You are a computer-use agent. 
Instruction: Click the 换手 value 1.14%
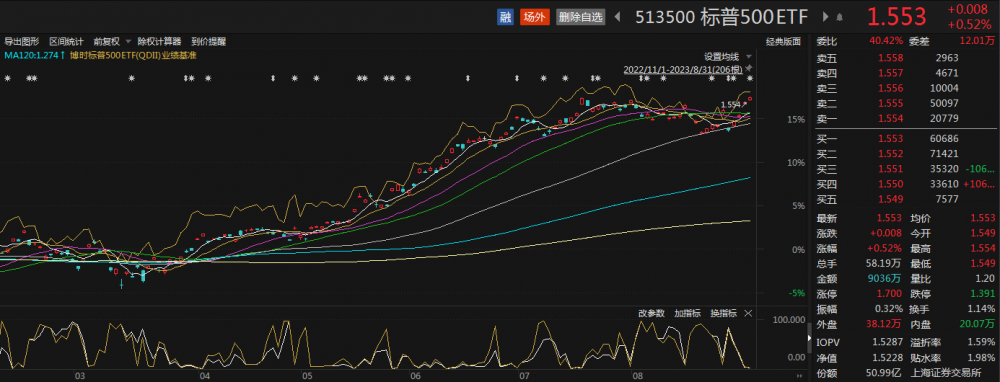coord(982,309)
